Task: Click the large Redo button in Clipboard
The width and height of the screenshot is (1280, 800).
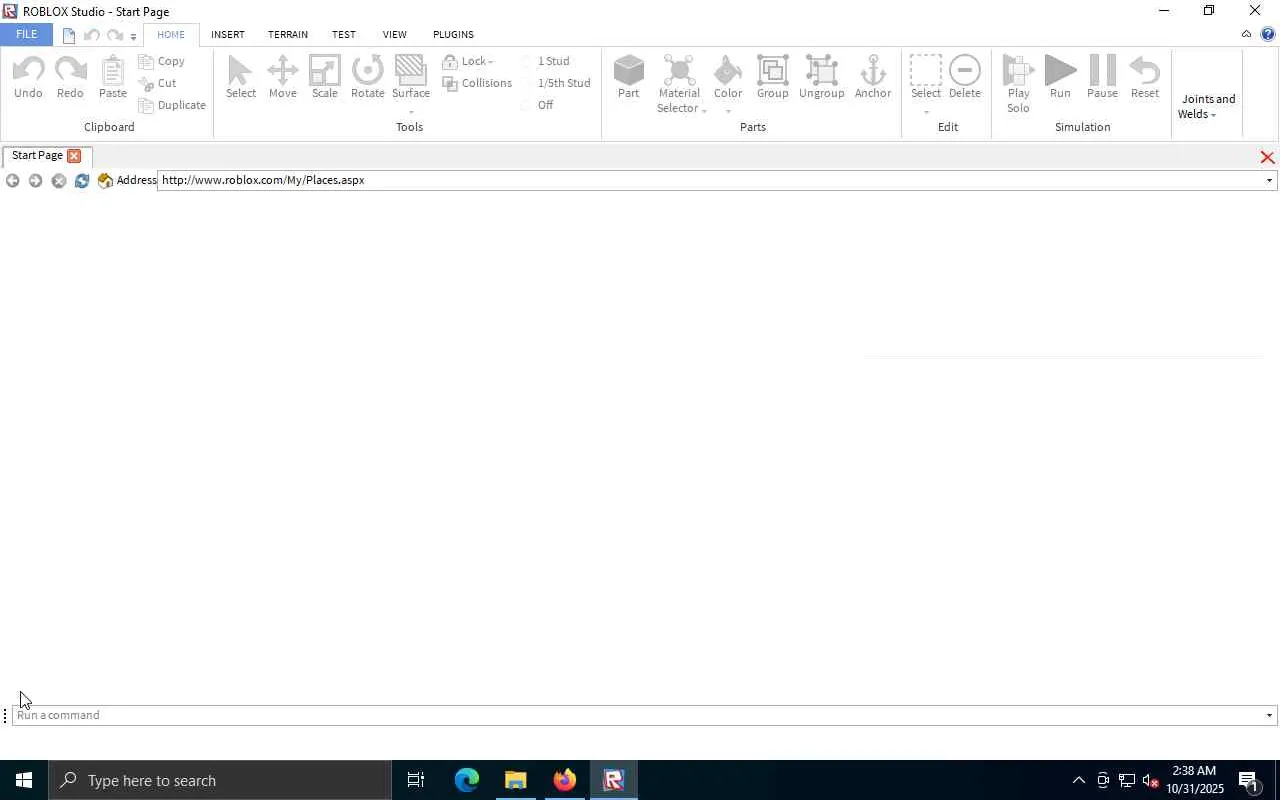Action: (x=70, y=77)
